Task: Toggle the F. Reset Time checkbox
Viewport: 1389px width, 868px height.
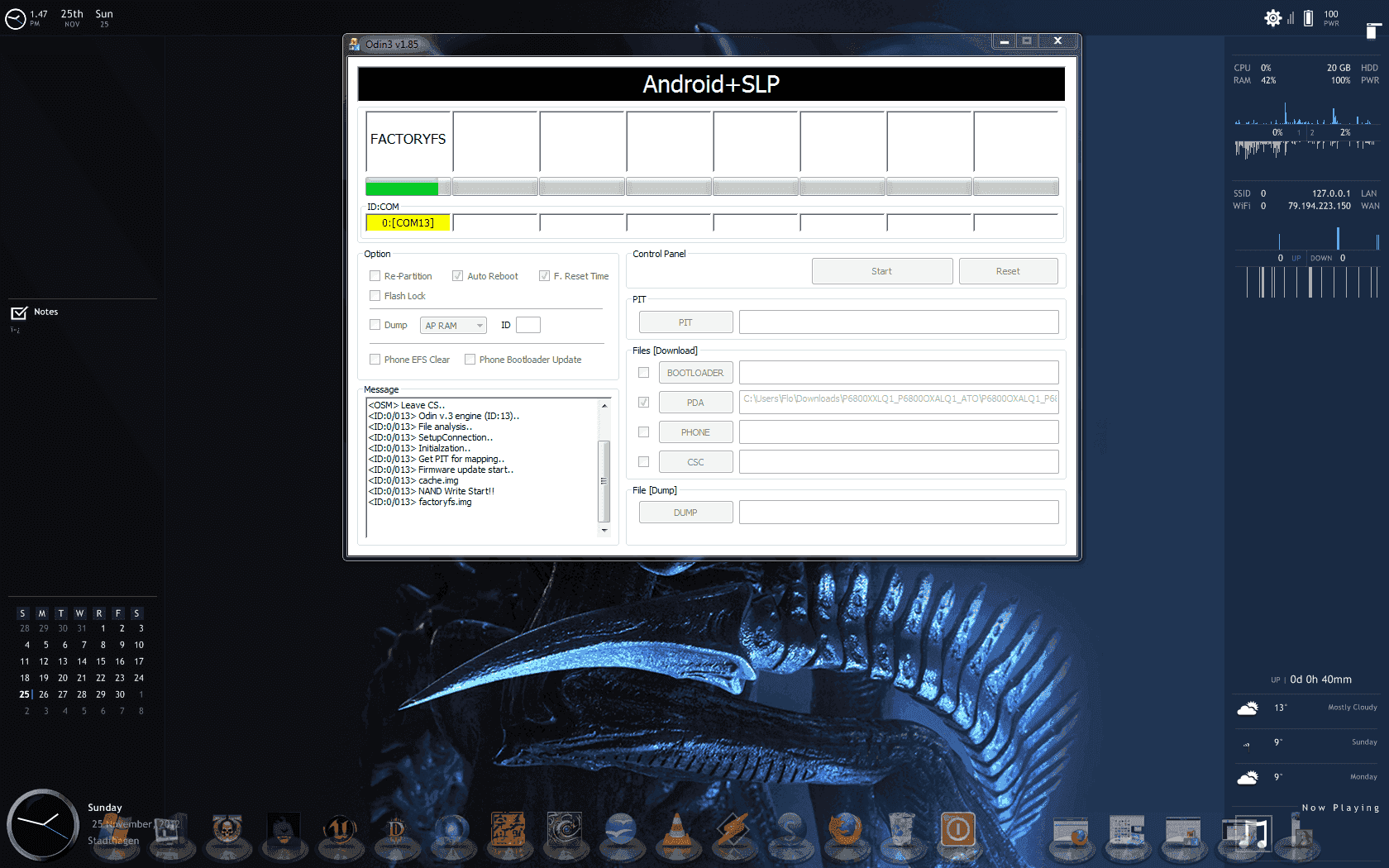Action: point(544,276)
